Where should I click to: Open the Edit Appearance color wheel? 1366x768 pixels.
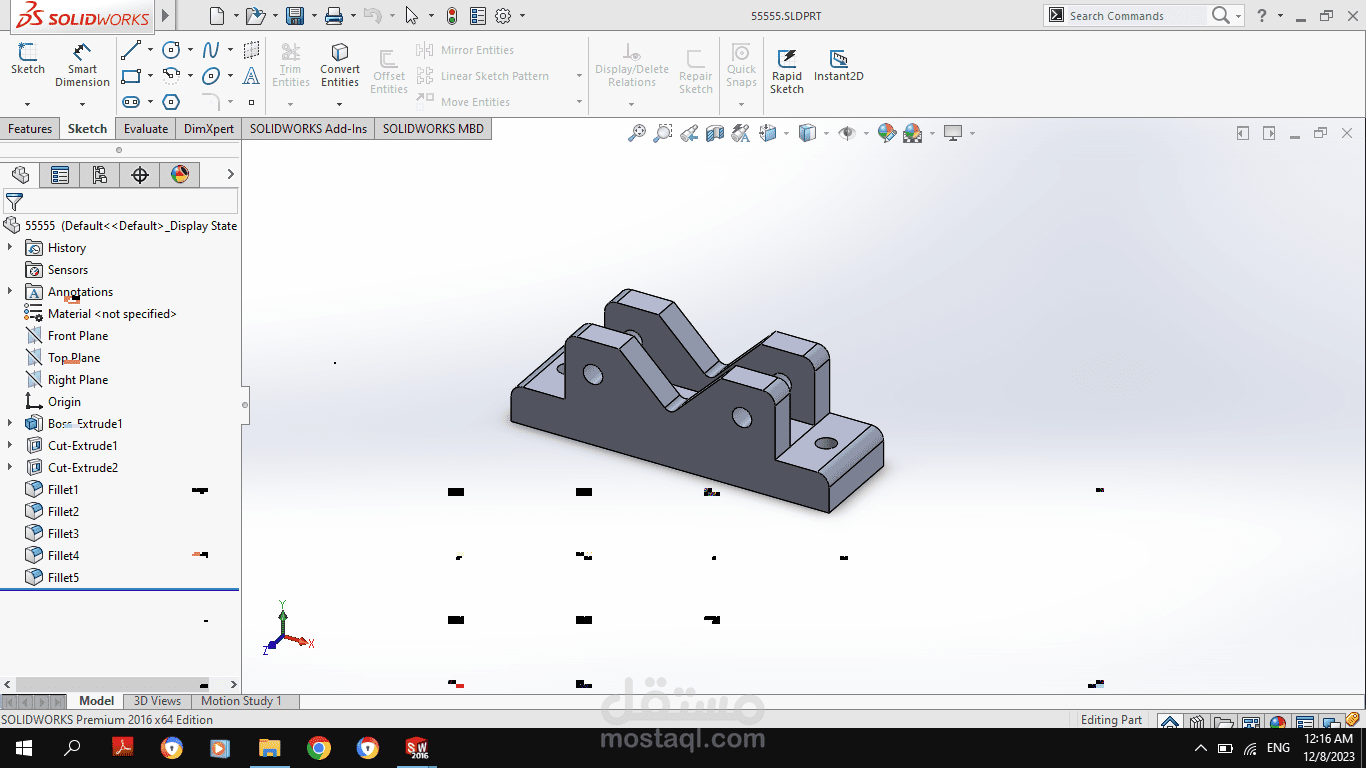click(x=886, y=133)
